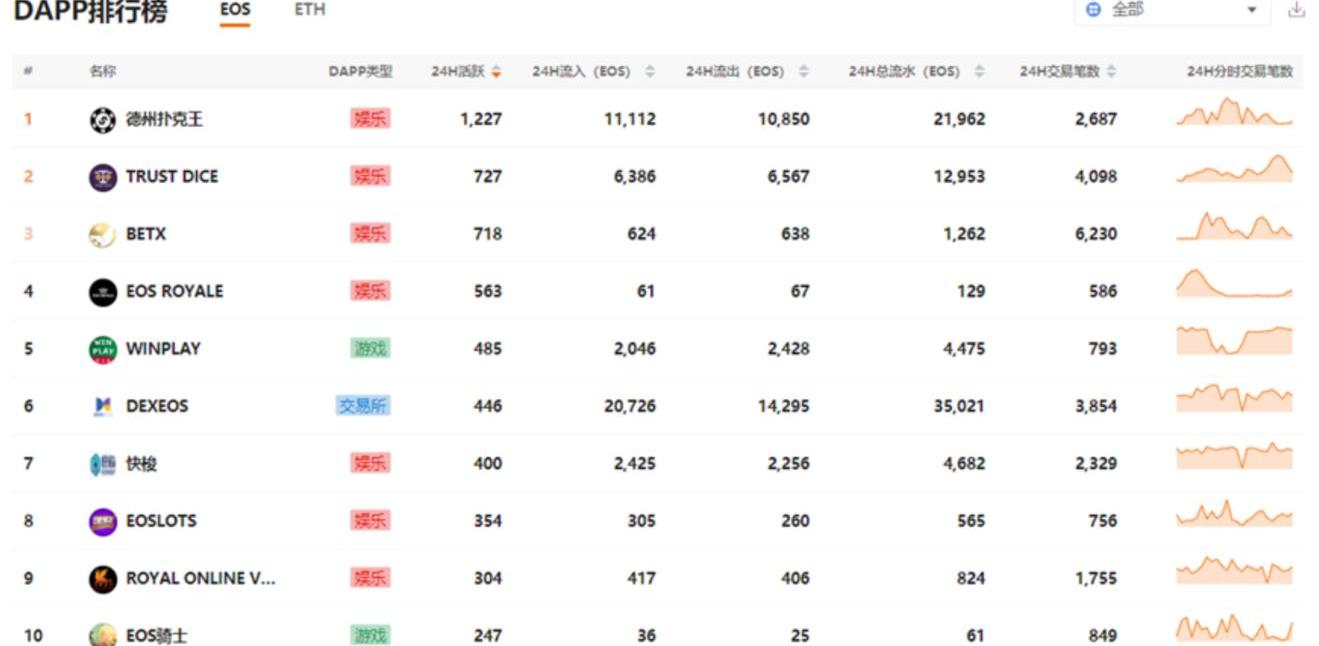
Task: Select the 10,850 outflow value
Action: pos(784,119)
